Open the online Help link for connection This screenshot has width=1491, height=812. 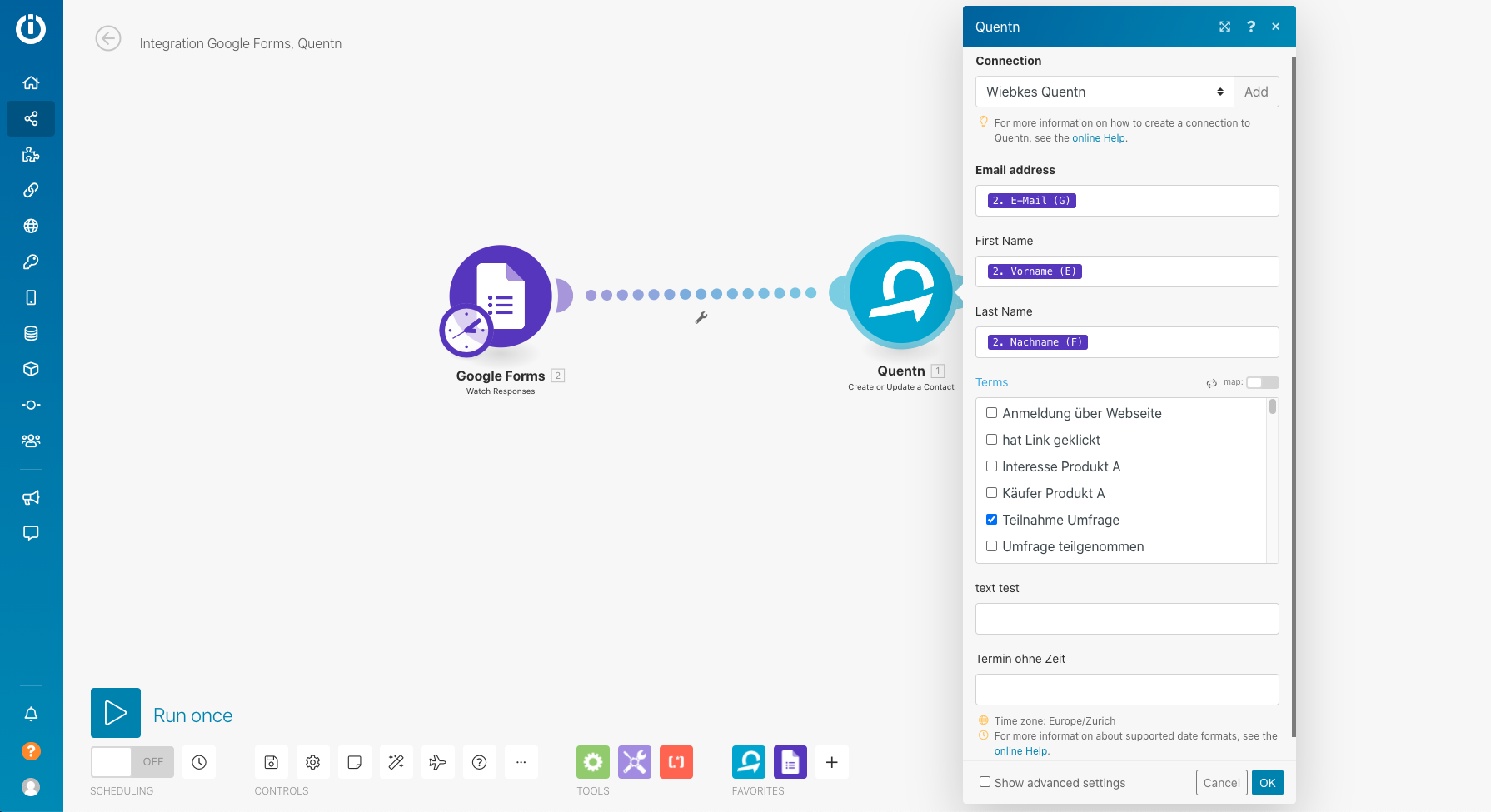1098,138
